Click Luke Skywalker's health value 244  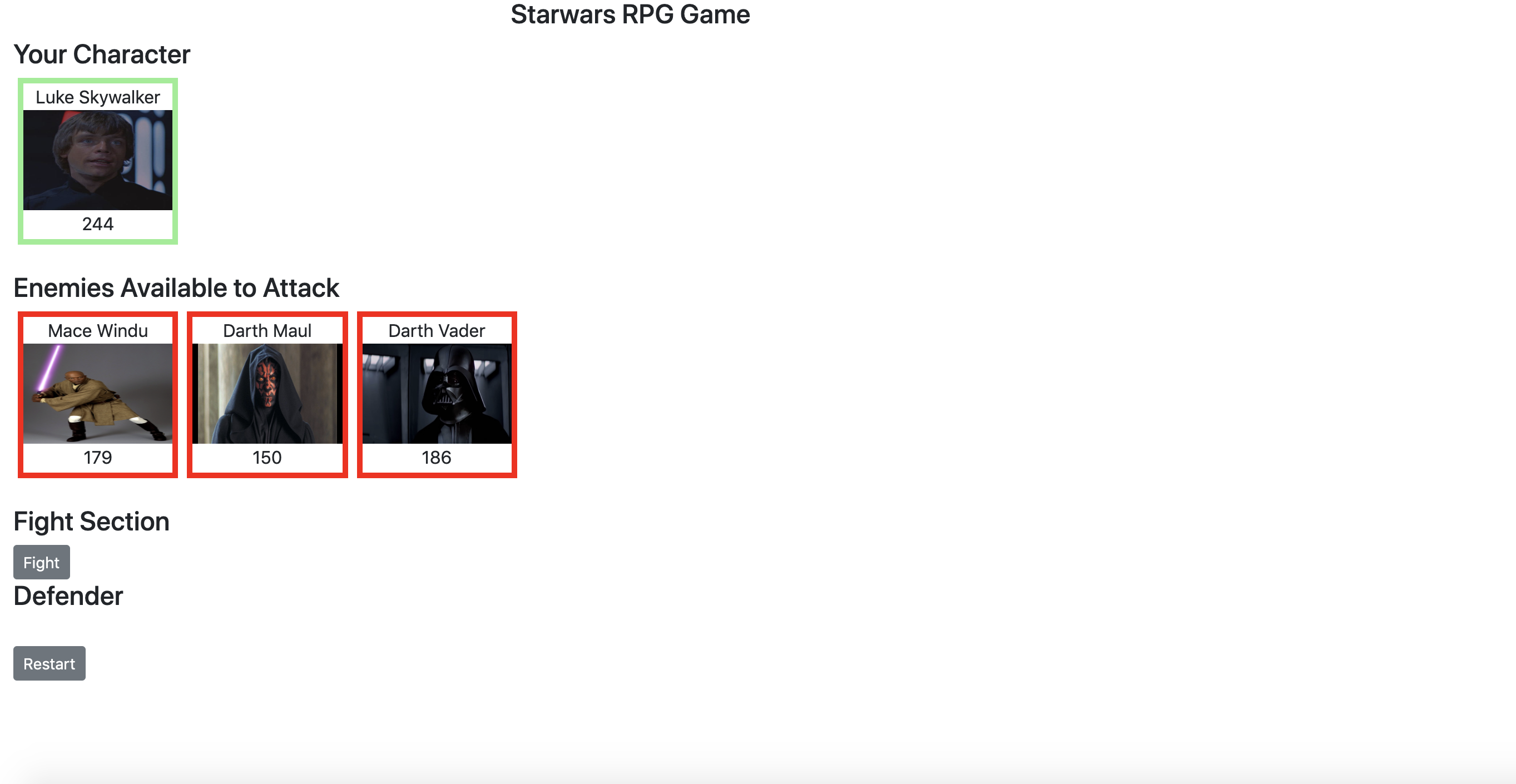(98, 224)
